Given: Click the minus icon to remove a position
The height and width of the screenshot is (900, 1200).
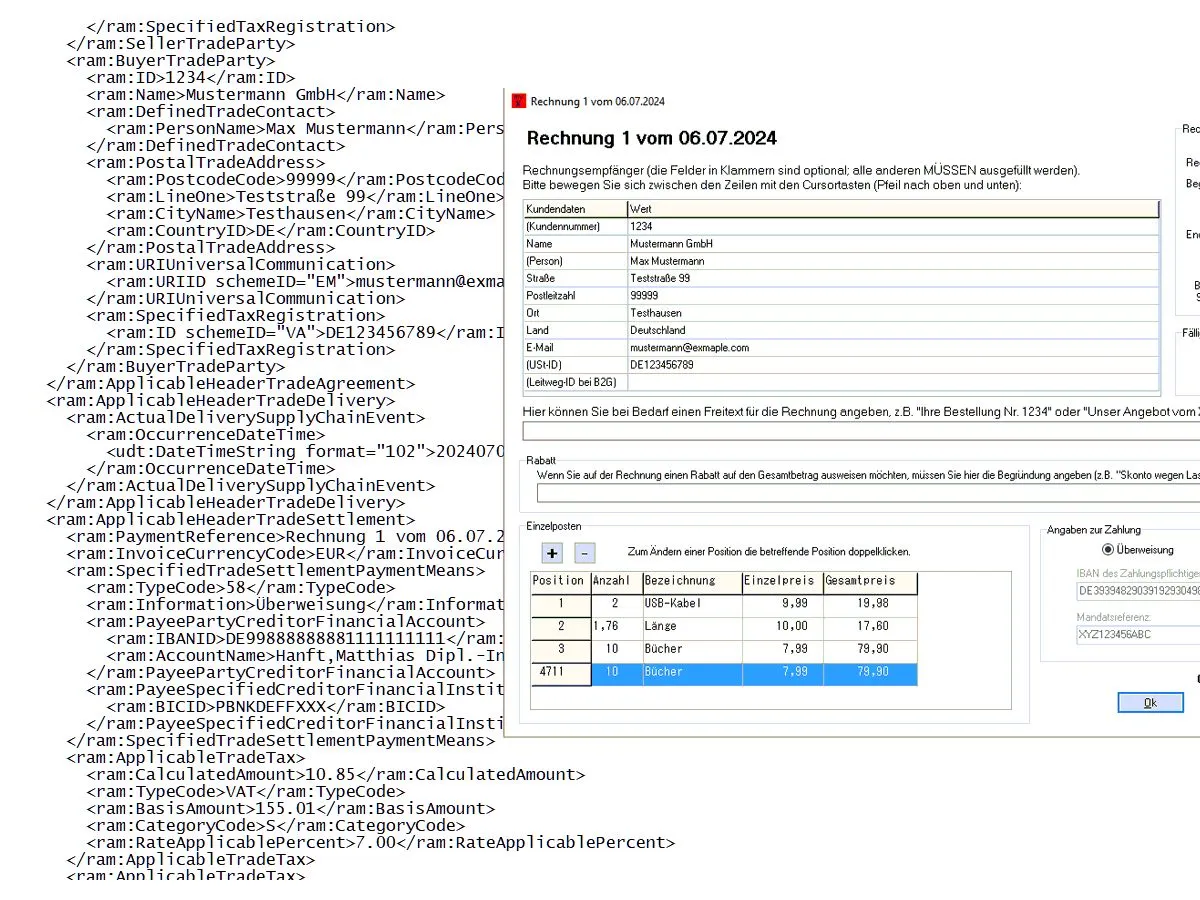Looking at the screenshot, I should click(x=585, y=553).
